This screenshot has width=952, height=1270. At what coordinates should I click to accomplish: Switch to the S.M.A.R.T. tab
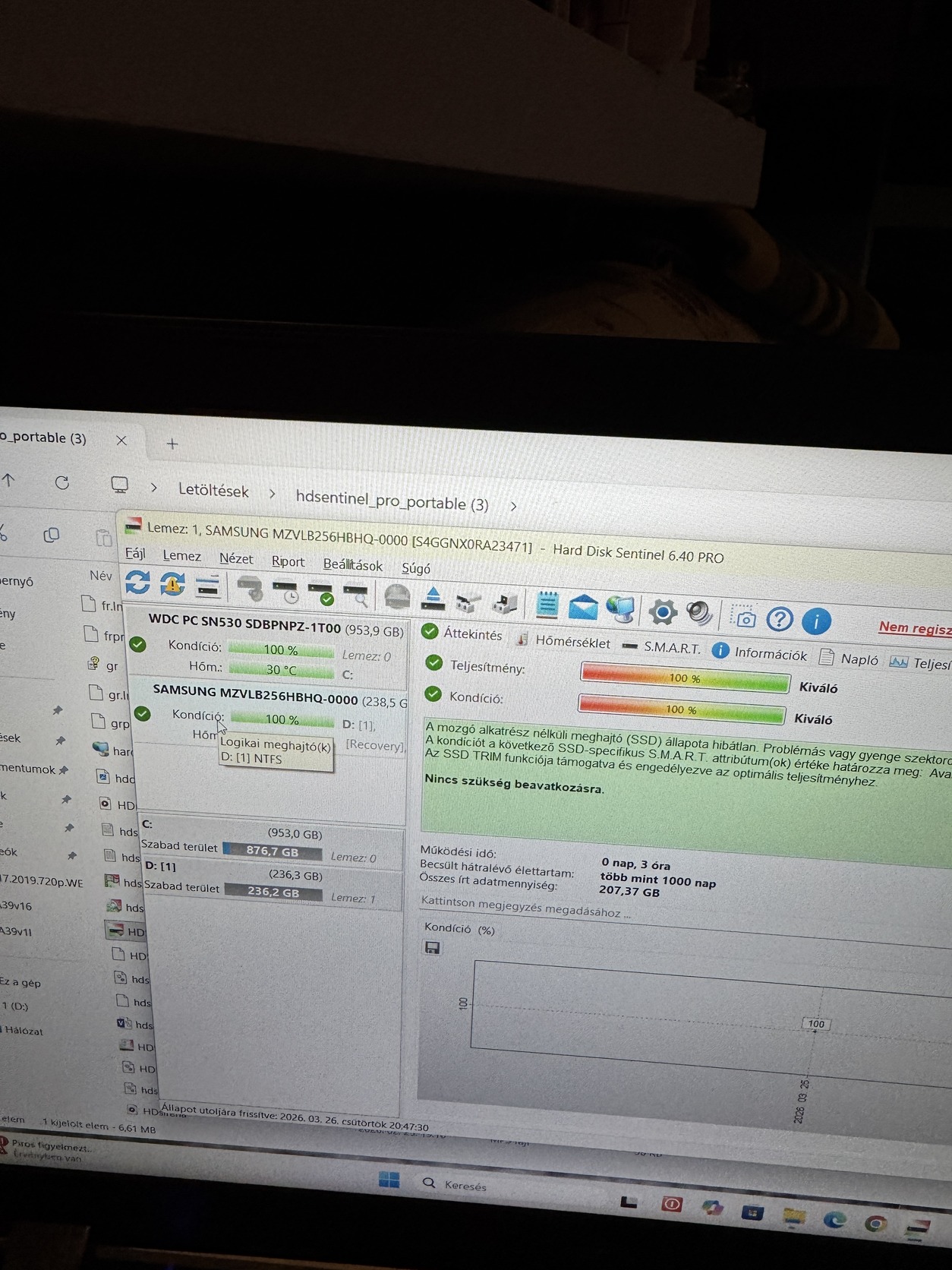(x=662, y=647)
